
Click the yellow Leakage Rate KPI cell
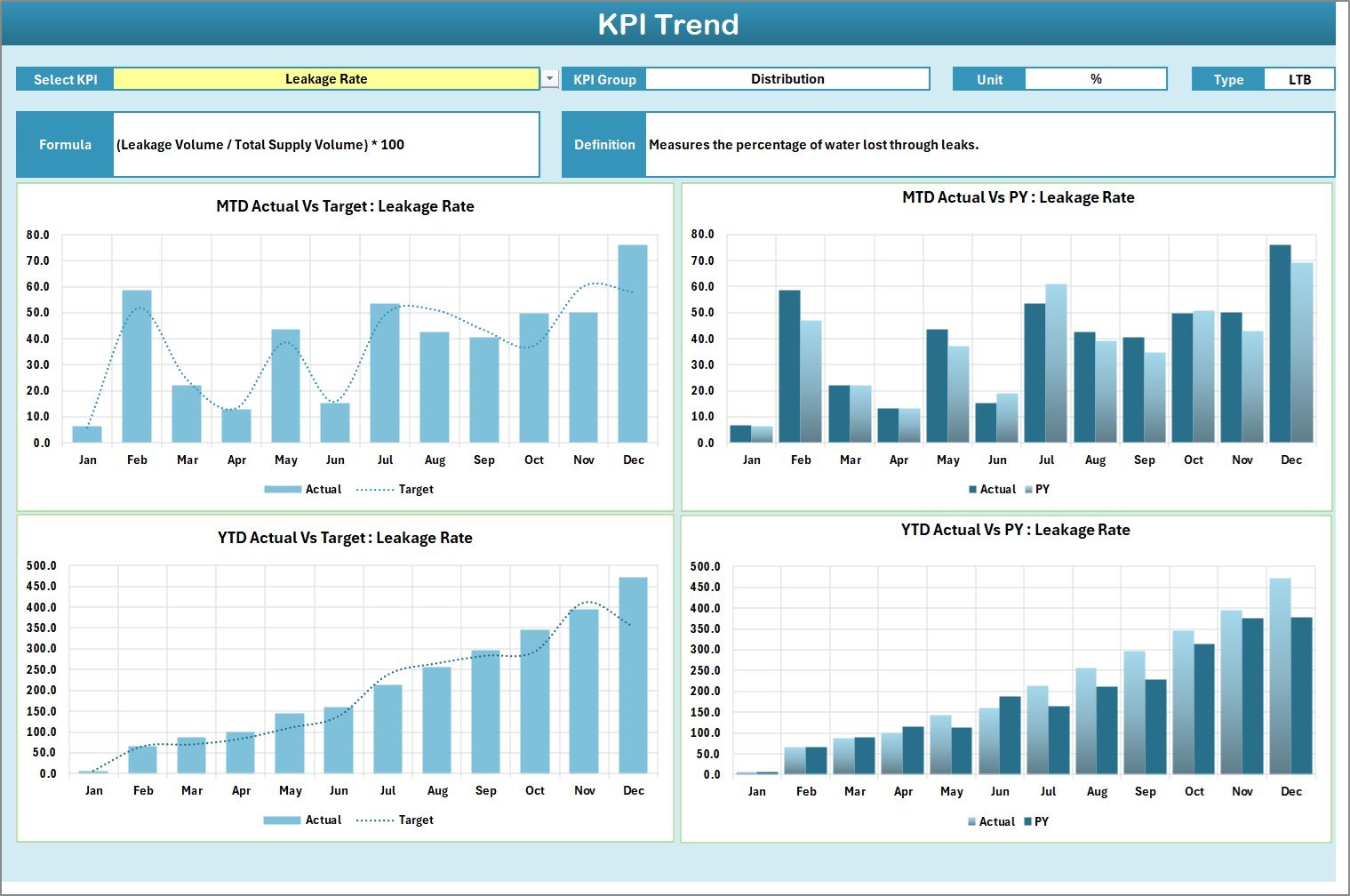(326, 79)
